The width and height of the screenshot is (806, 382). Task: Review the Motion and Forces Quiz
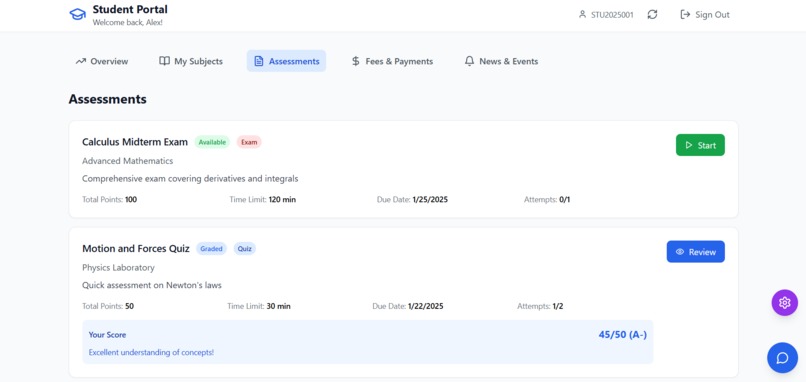pos(695,252)
